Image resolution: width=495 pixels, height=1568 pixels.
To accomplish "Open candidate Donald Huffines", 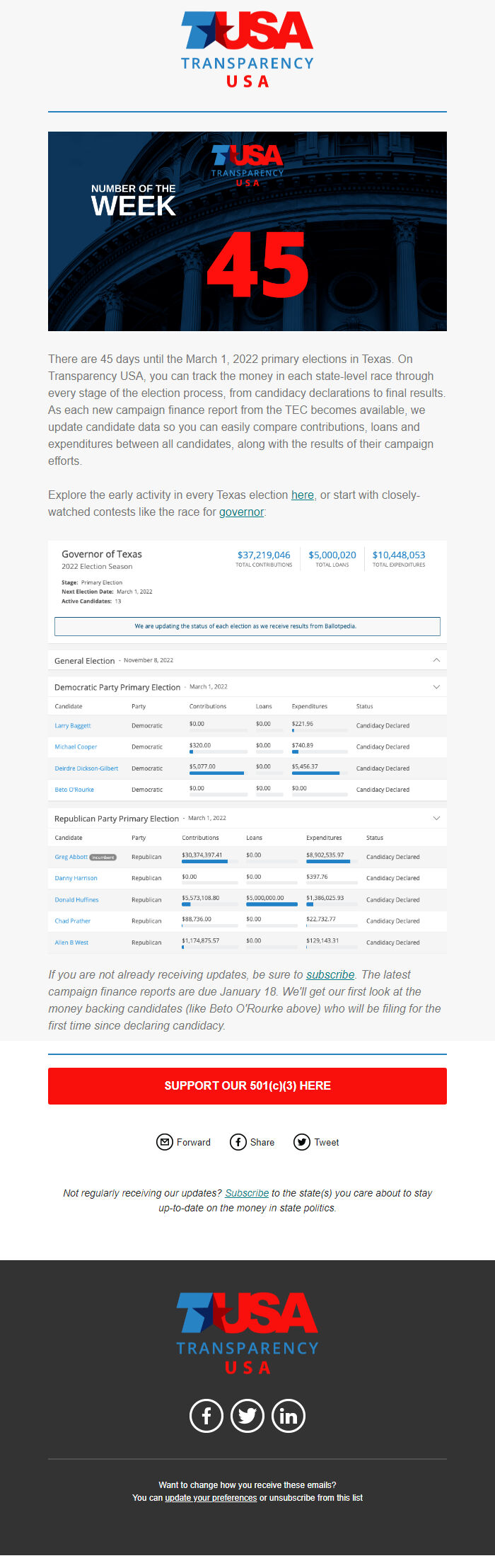I will tap(76, 900).
